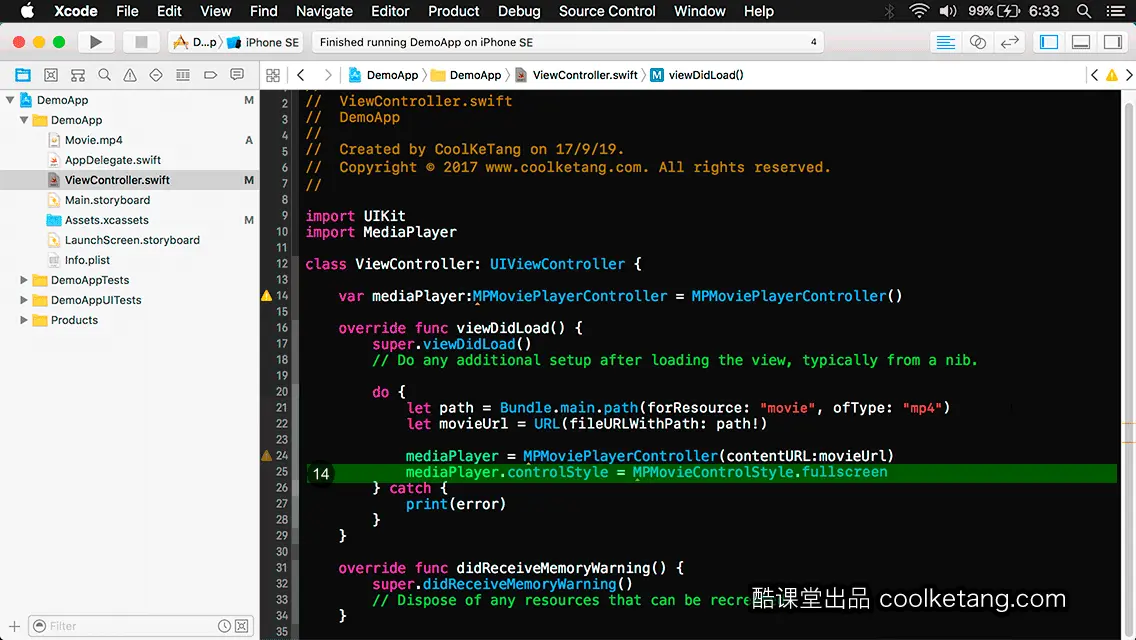Open the Find navigator
1136x640 pixels.
[104, 75]
